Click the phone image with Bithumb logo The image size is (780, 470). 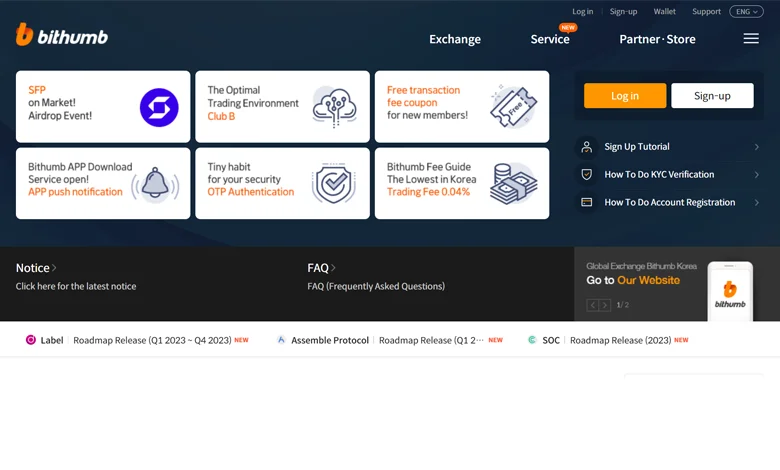click(x=730, y=291)
